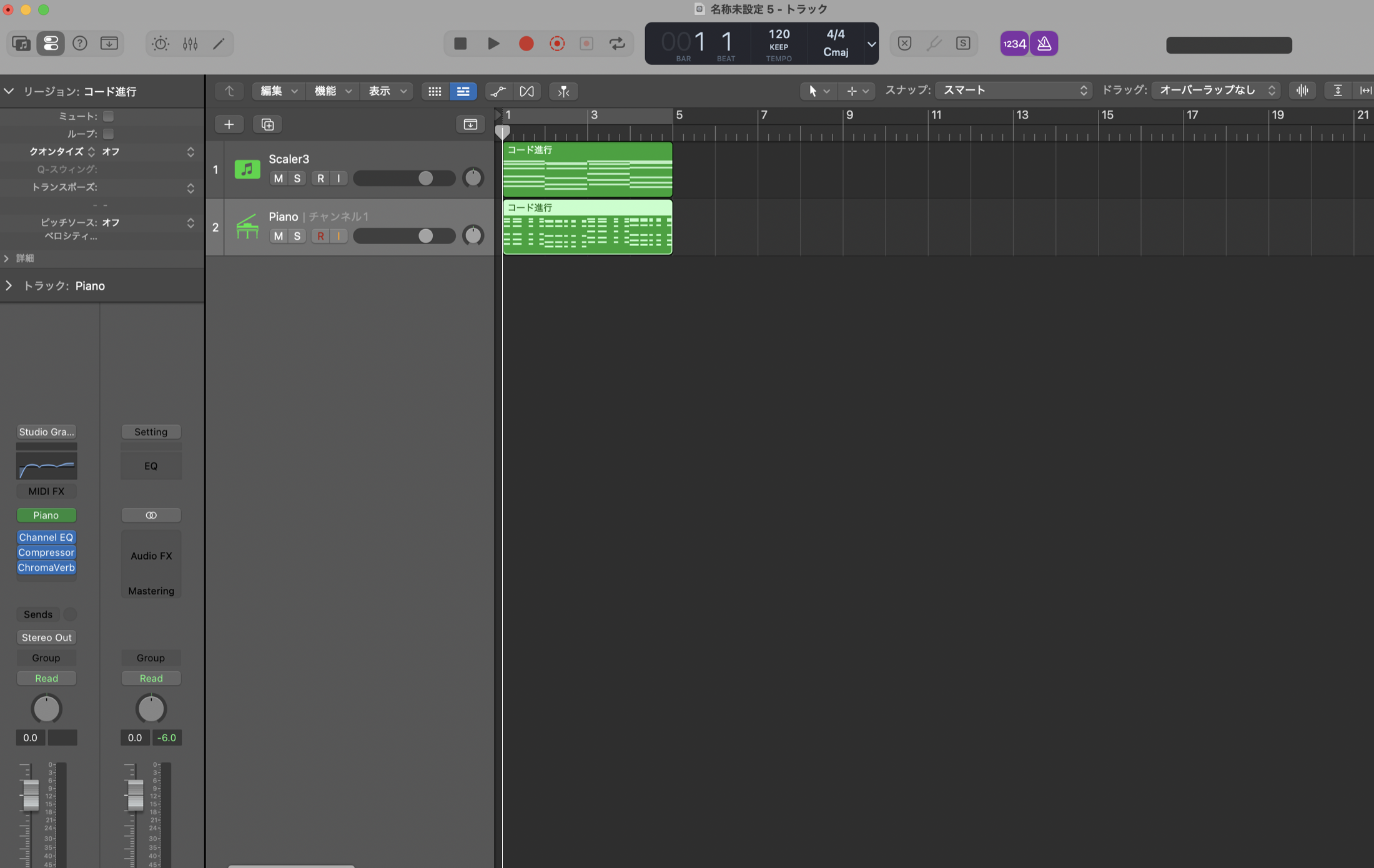
Task: Enable the Tuner icon
Action: pos(934,43)
